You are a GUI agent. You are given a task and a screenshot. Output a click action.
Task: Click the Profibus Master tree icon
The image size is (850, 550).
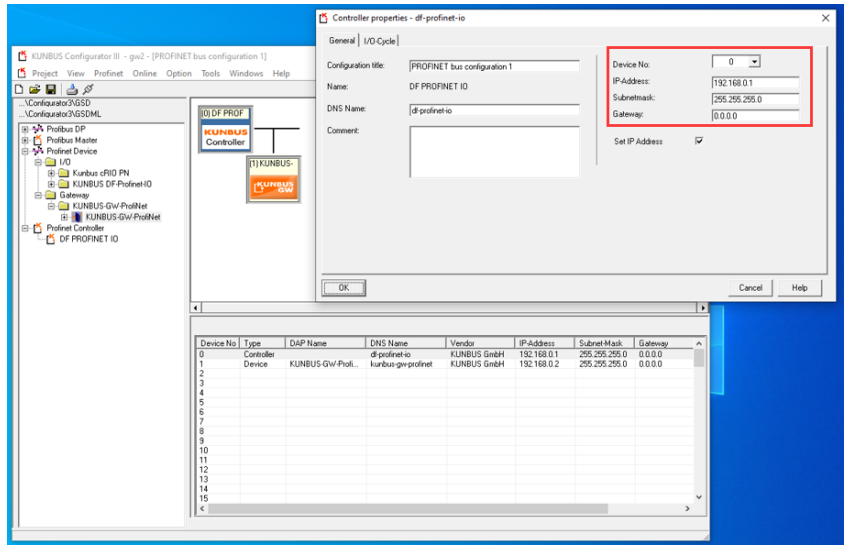38,140
